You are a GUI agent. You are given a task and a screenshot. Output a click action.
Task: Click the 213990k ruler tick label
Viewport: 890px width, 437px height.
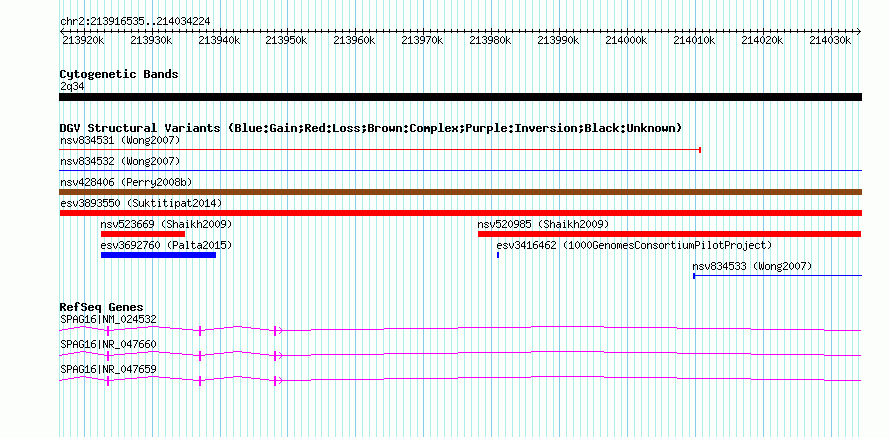click(x=558, y=40)
